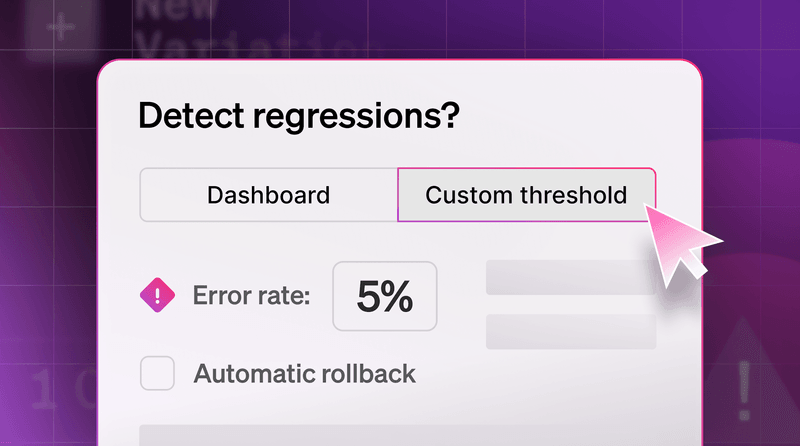Image resolution: width=800 pixels, height=446 pixels.
Task: Select the Custom threshold tab
Action: click(x=526, y=195)
